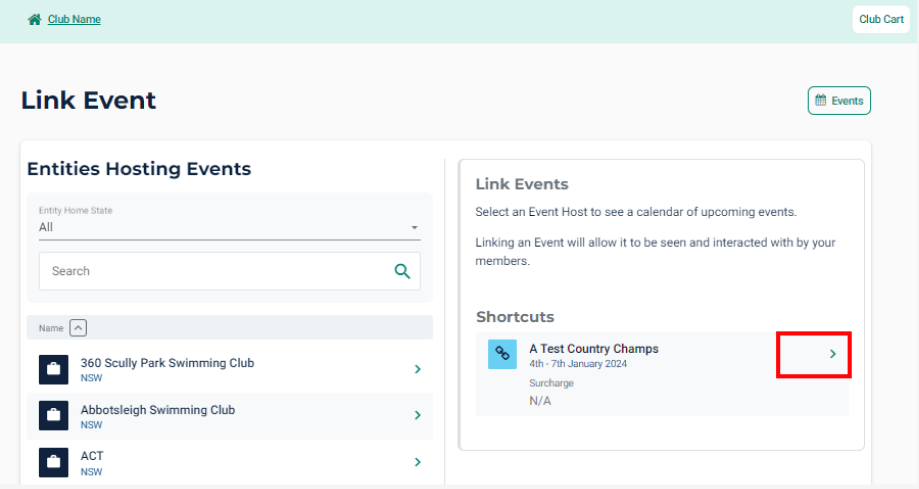Toggle Name column sort arrow
Image resolution: width=919 pixels, height=489 pixels.
point(78,328)
